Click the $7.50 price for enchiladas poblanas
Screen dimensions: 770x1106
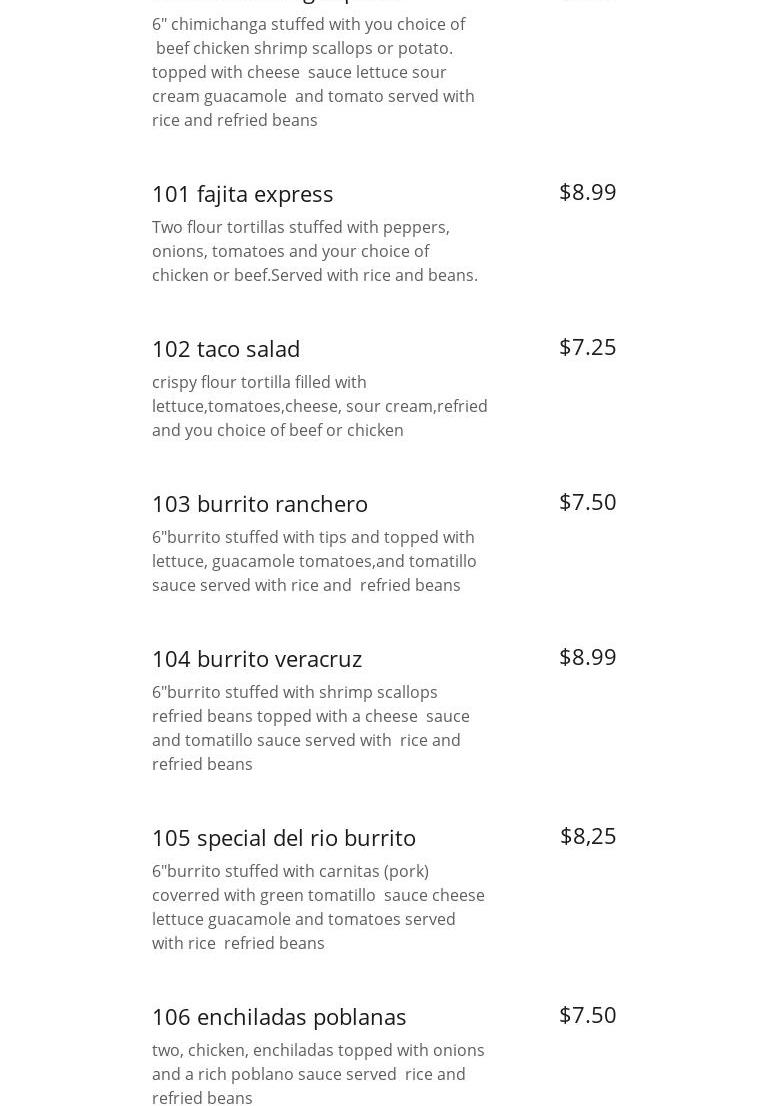tap(587, 1015)
